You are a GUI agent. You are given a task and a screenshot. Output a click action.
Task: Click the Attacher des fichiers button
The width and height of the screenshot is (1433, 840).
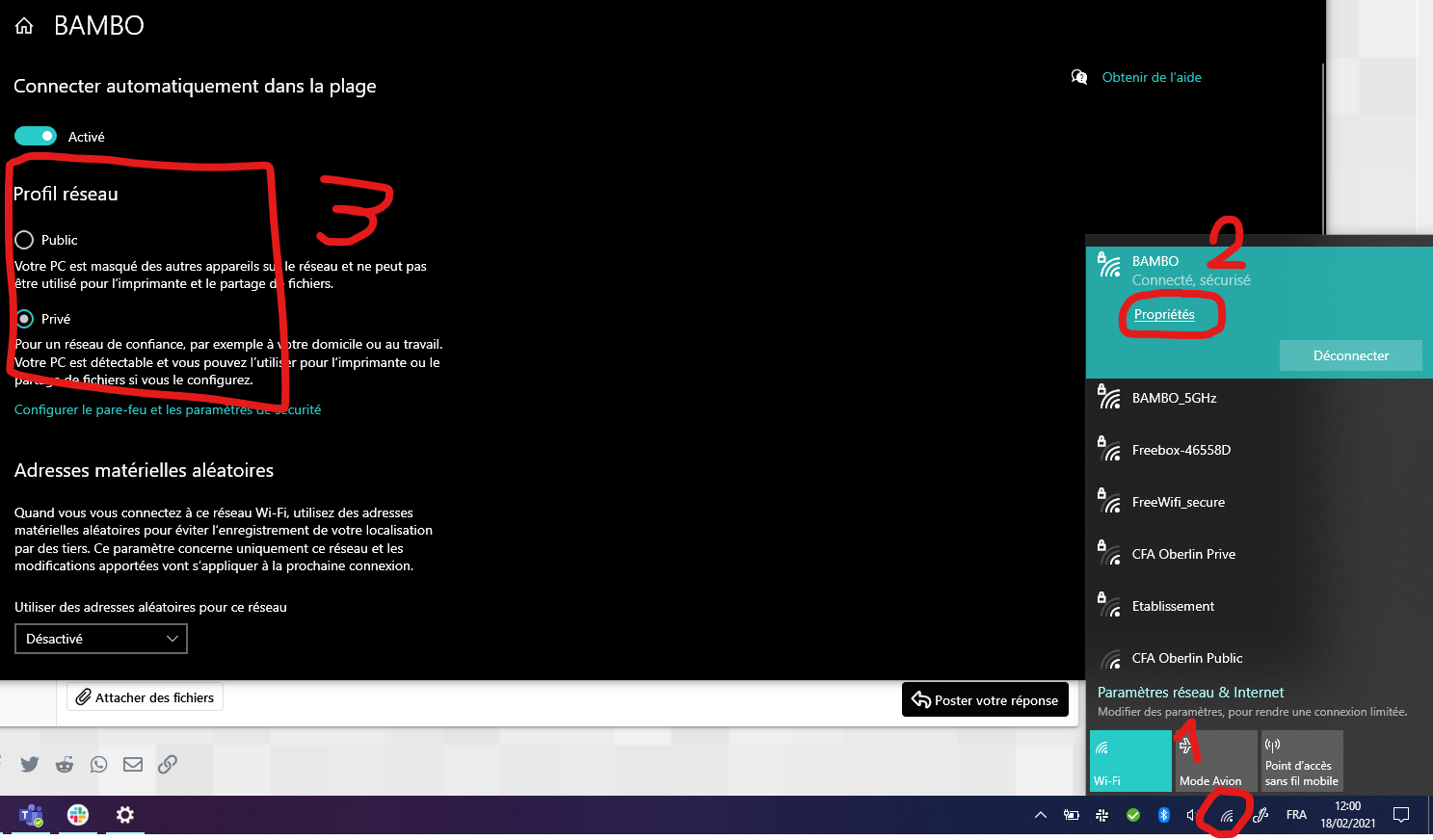(x=146, y=697)
